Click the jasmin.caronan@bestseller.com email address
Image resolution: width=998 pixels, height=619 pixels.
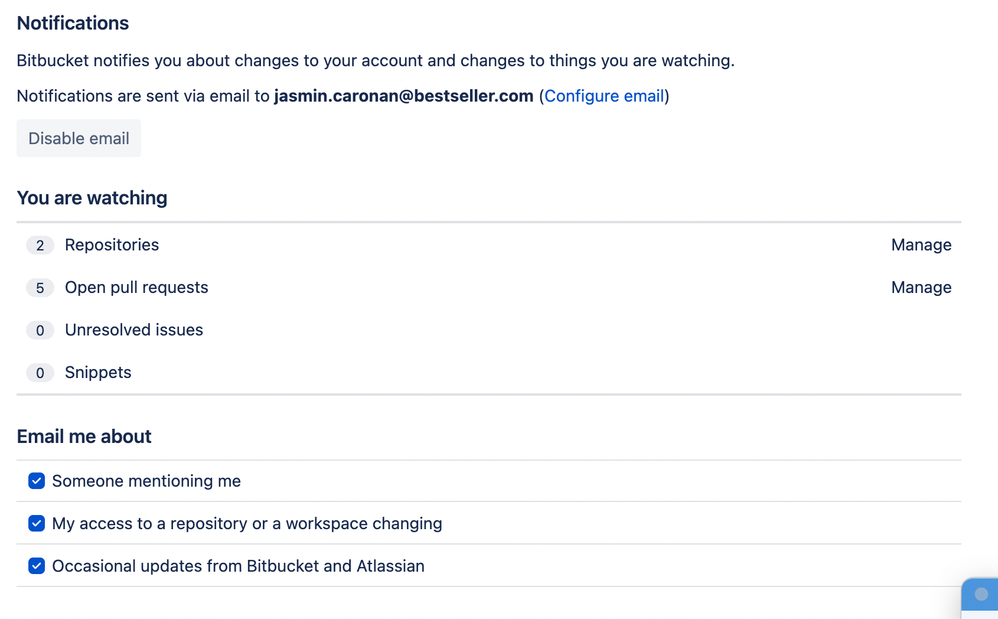404,96
